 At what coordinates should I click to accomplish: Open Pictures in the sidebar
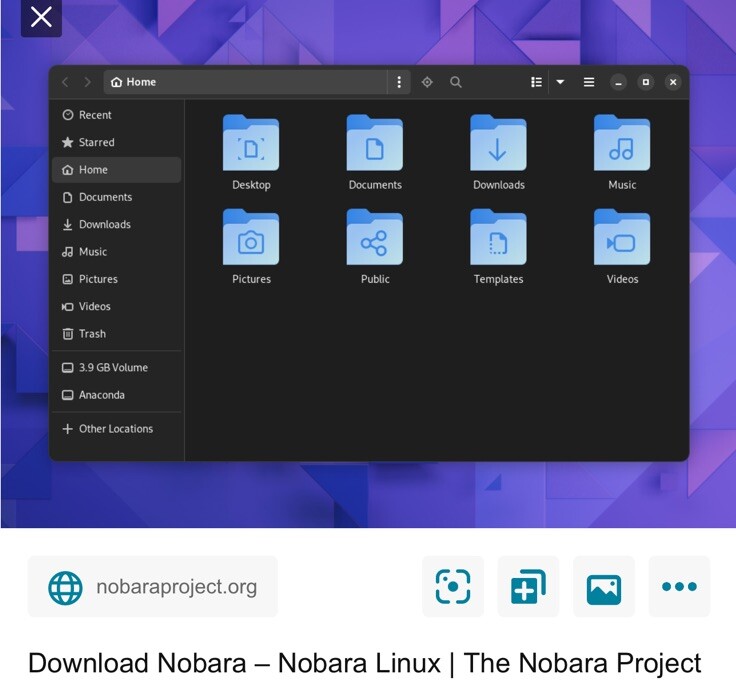pos(116,279)
